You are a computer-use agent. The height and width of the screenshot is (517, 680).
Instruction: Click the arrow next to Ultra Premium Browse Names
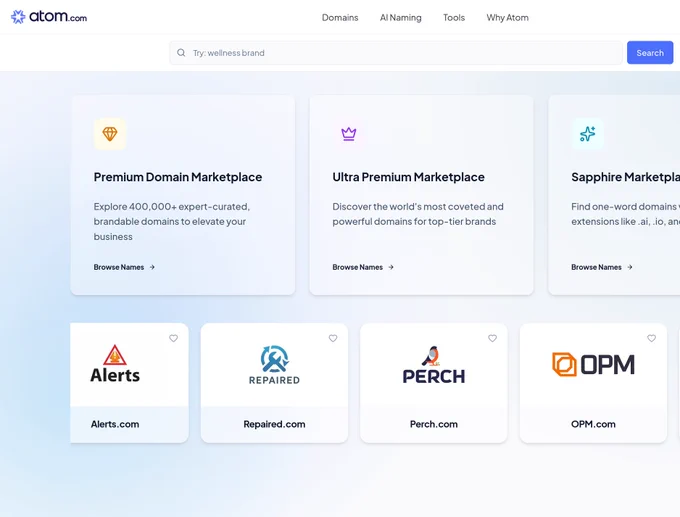[391, 267]
